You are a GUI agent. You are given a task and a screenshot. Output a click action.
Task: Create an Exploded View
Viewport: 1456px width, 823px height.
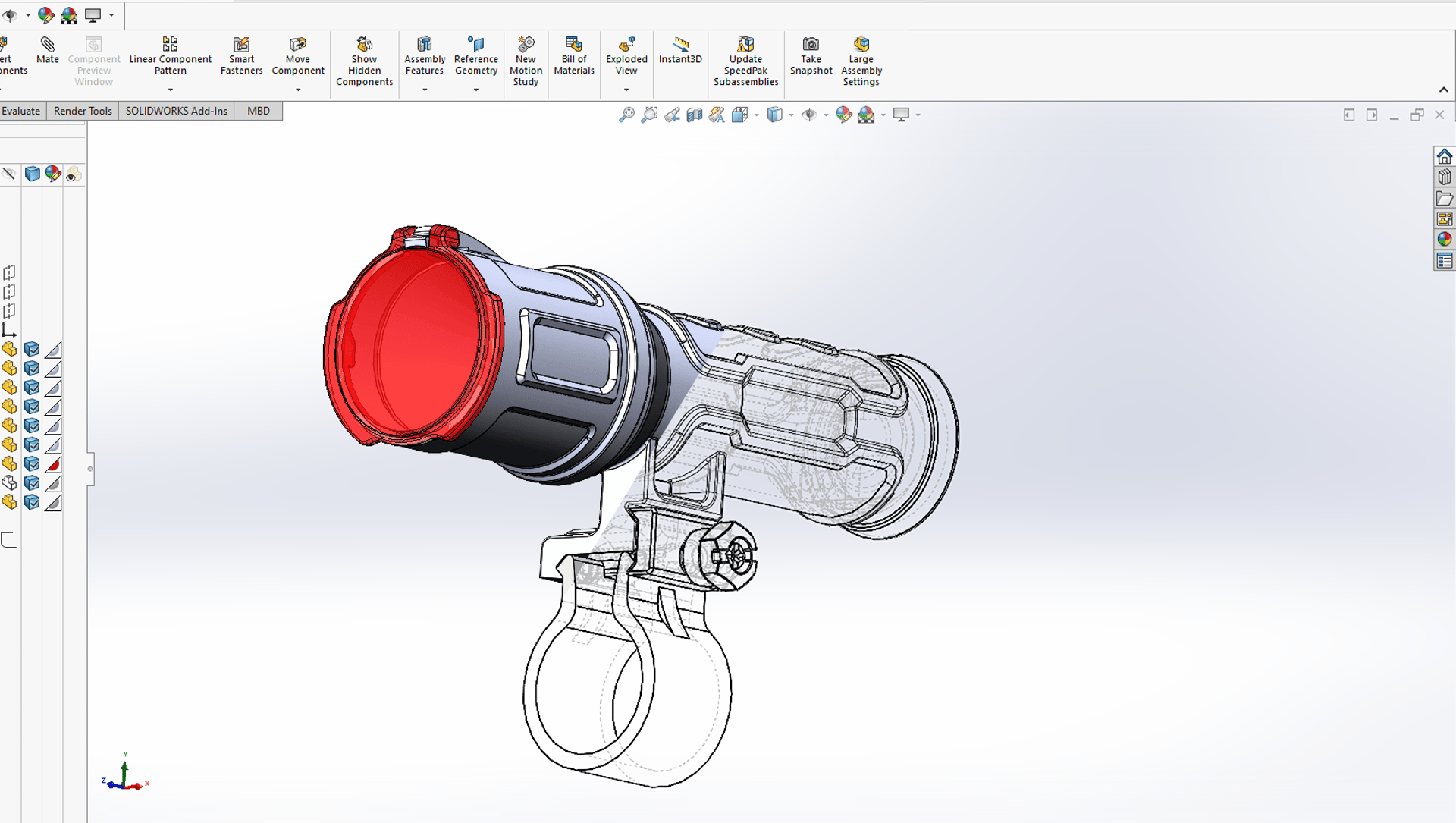626,56
